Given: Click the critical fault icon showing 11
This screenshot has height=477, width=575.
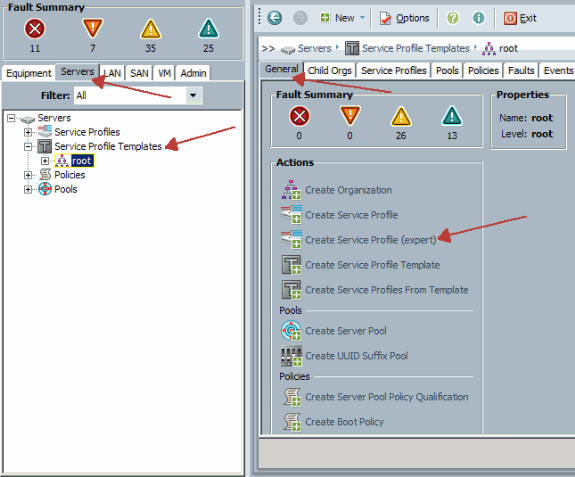Looking at the screenshot, I should [x=35, y=29].
